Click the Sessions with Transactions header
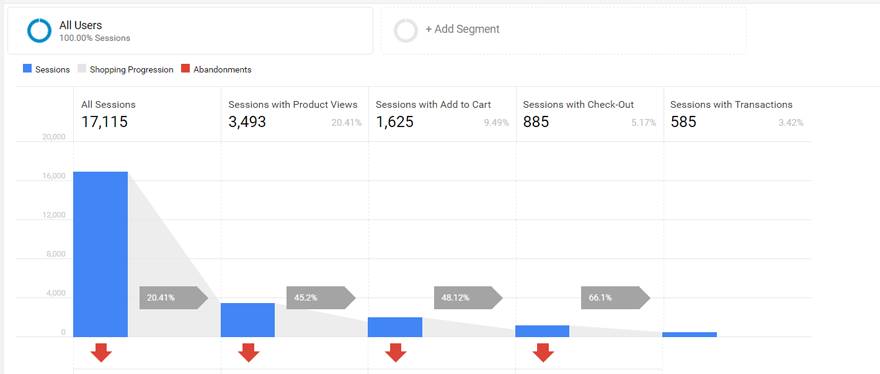Screen dimensions: 880x374 click(x=731, y=104)
